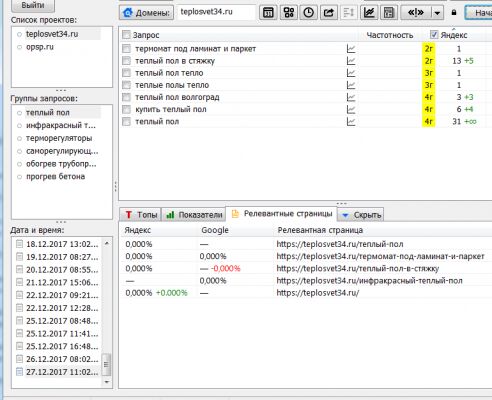Open chart icon for теплый пол тепло
The image size is (492, 400).
(351, 73)
